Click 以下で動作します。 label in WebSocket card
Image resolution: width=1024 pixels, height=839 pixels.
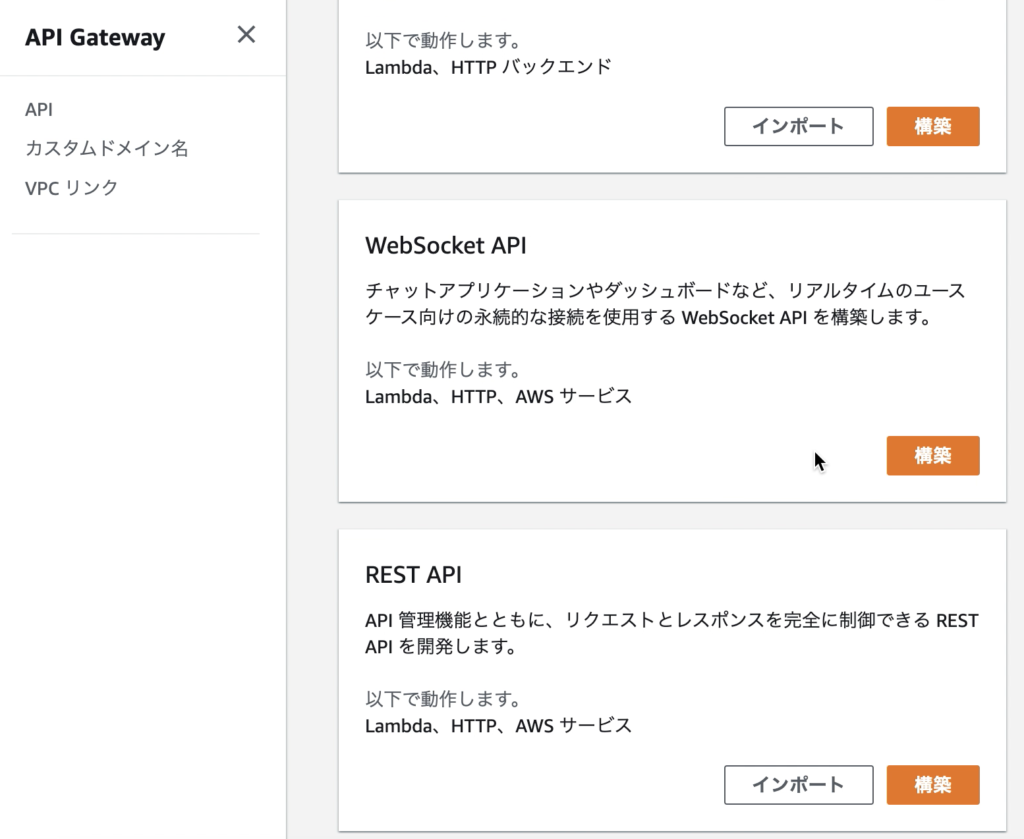click(x=443, y=370)
